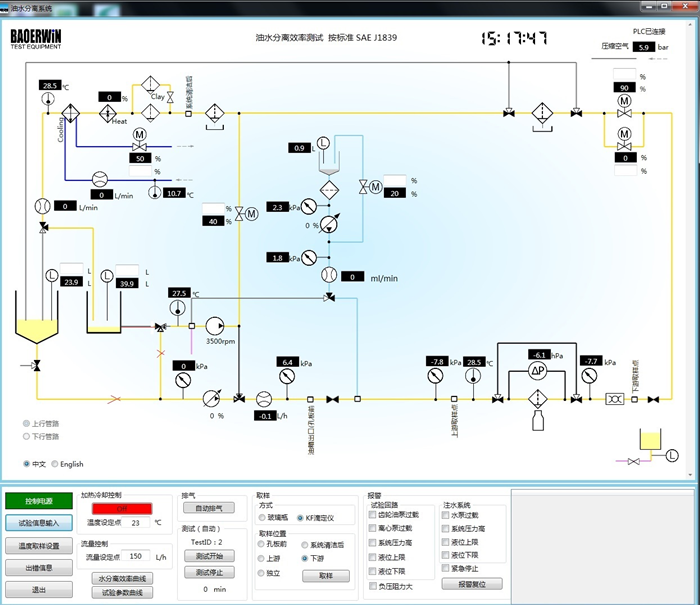Click the motorized valve showing 90%
Screen dimensions: 700x605
coord(624,106)
